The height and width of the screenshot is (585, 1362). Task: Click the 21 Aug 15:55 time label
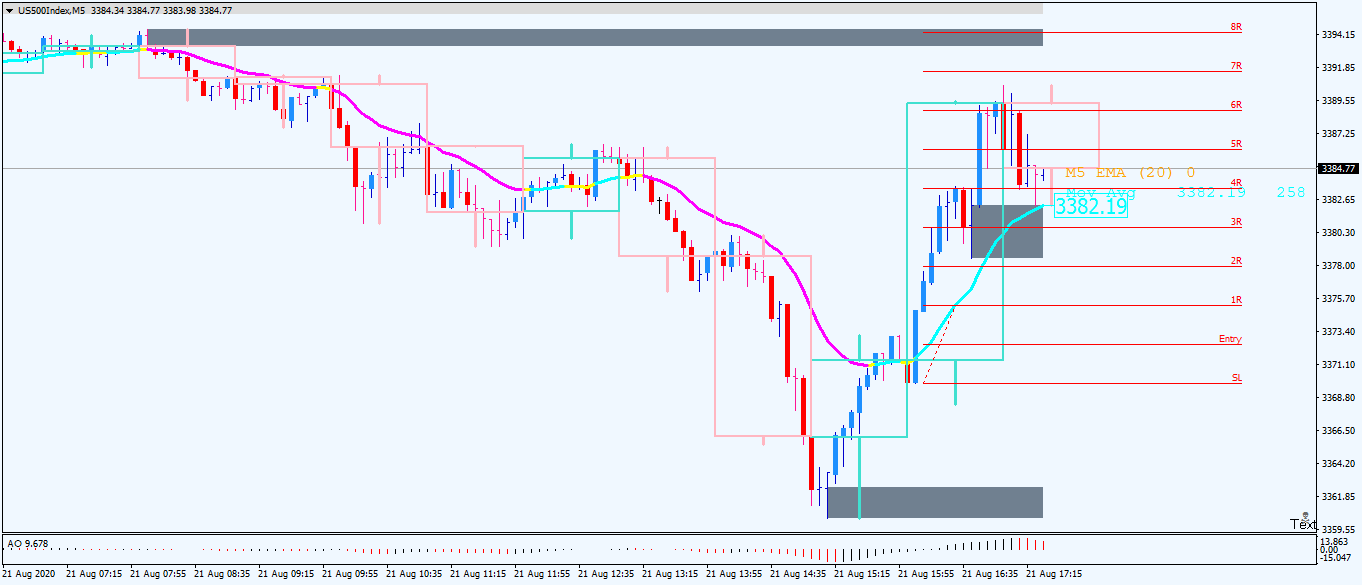click(x=927, y=575)
